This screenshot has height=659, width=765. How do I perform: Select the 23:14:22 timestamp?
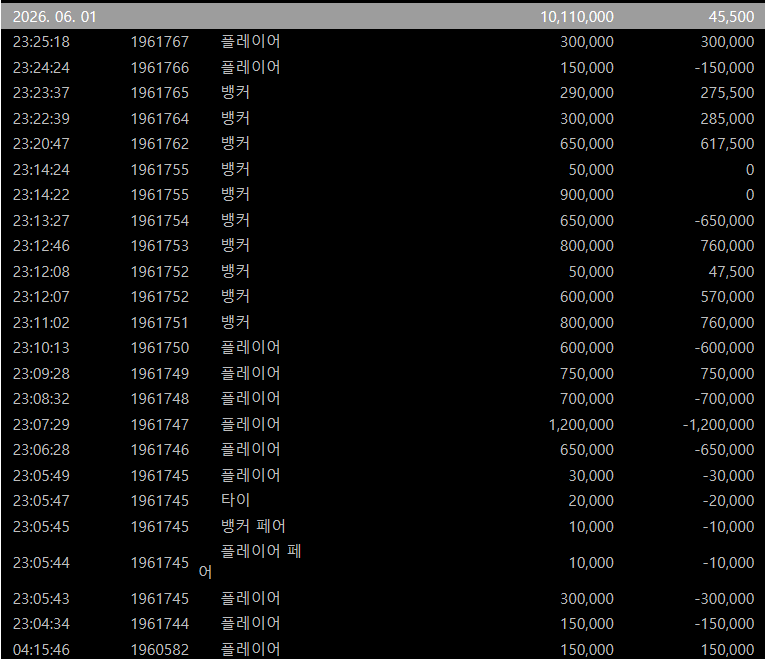click(x=41, y=195)
